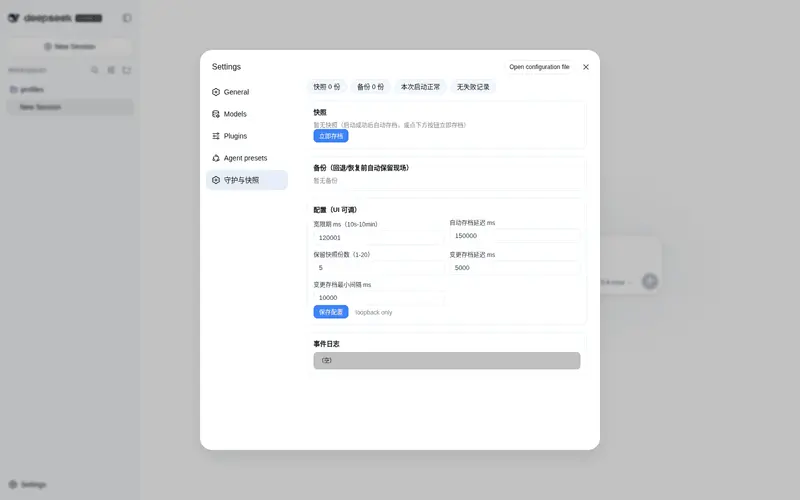Focus the 变更存档最小间隔 ms field showing 10000

pyautogui.click(x=379, y=297)
